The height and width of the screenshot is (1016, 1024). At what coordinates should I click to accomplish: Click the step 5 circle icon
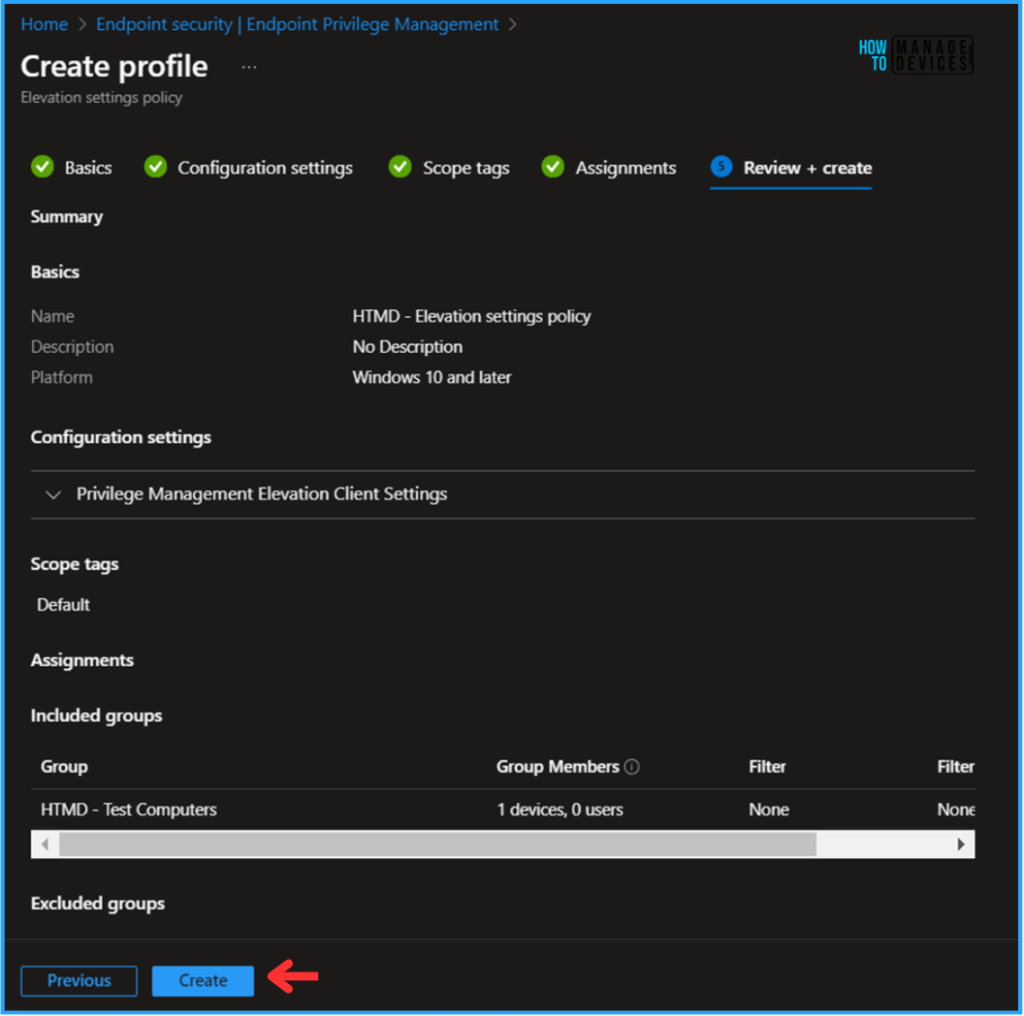coord(721,167)
